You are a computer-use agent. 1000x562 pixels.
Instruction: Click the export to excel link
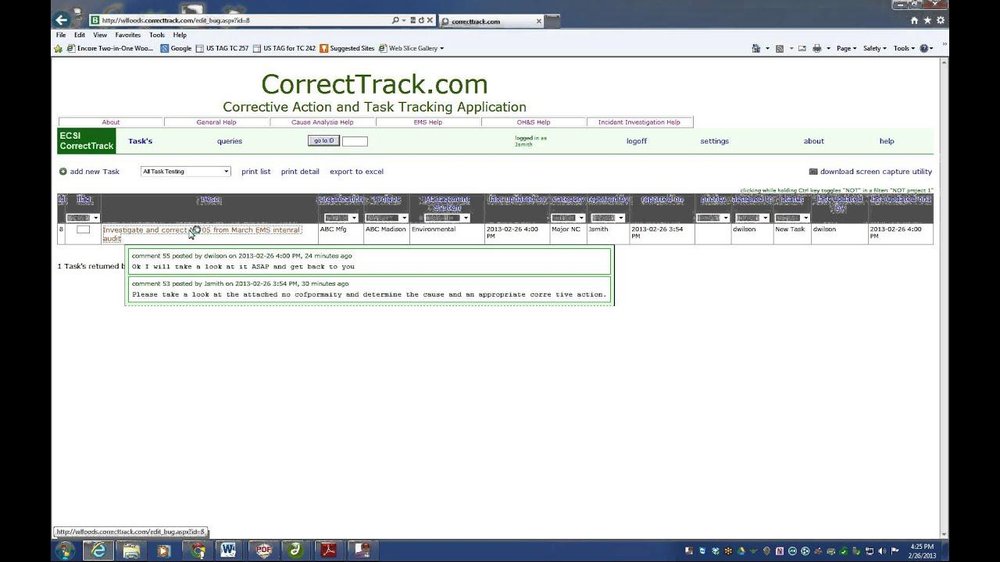(357, 172)
